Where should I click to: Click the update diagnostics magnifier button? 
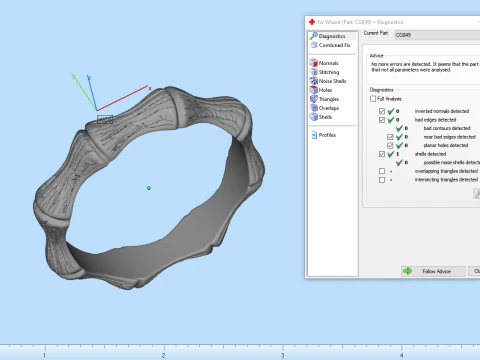pos(477,194)
